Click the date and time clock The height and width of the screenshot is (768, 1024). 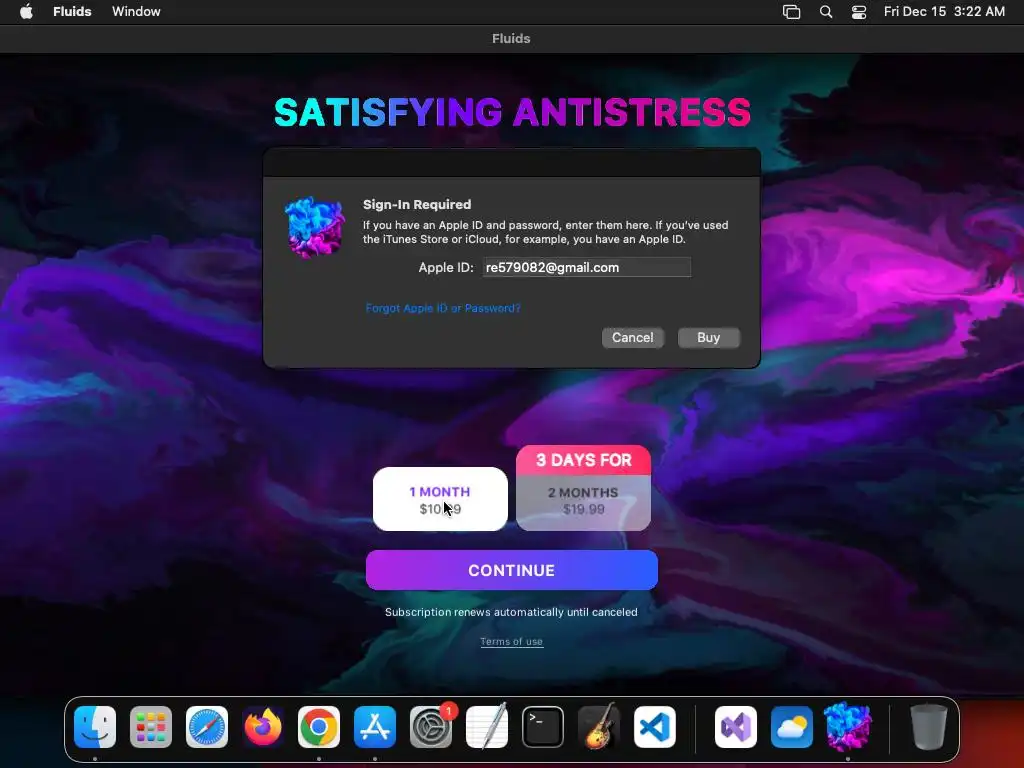pyautogui.click(x=944, y=11)
